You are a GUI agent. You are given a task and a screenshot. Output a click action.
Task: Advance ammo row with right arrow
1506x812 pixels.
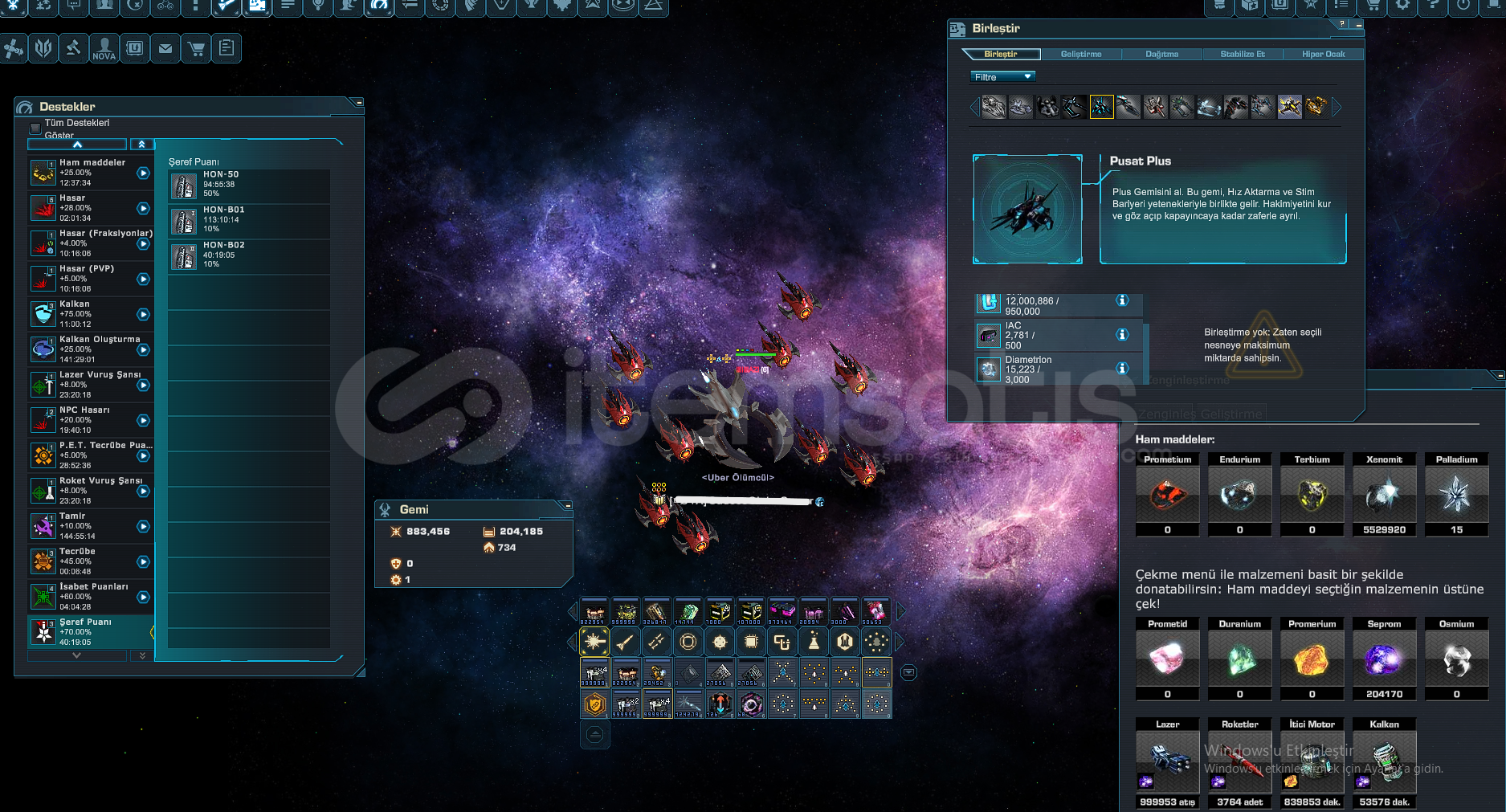click(x=901, y=612)
